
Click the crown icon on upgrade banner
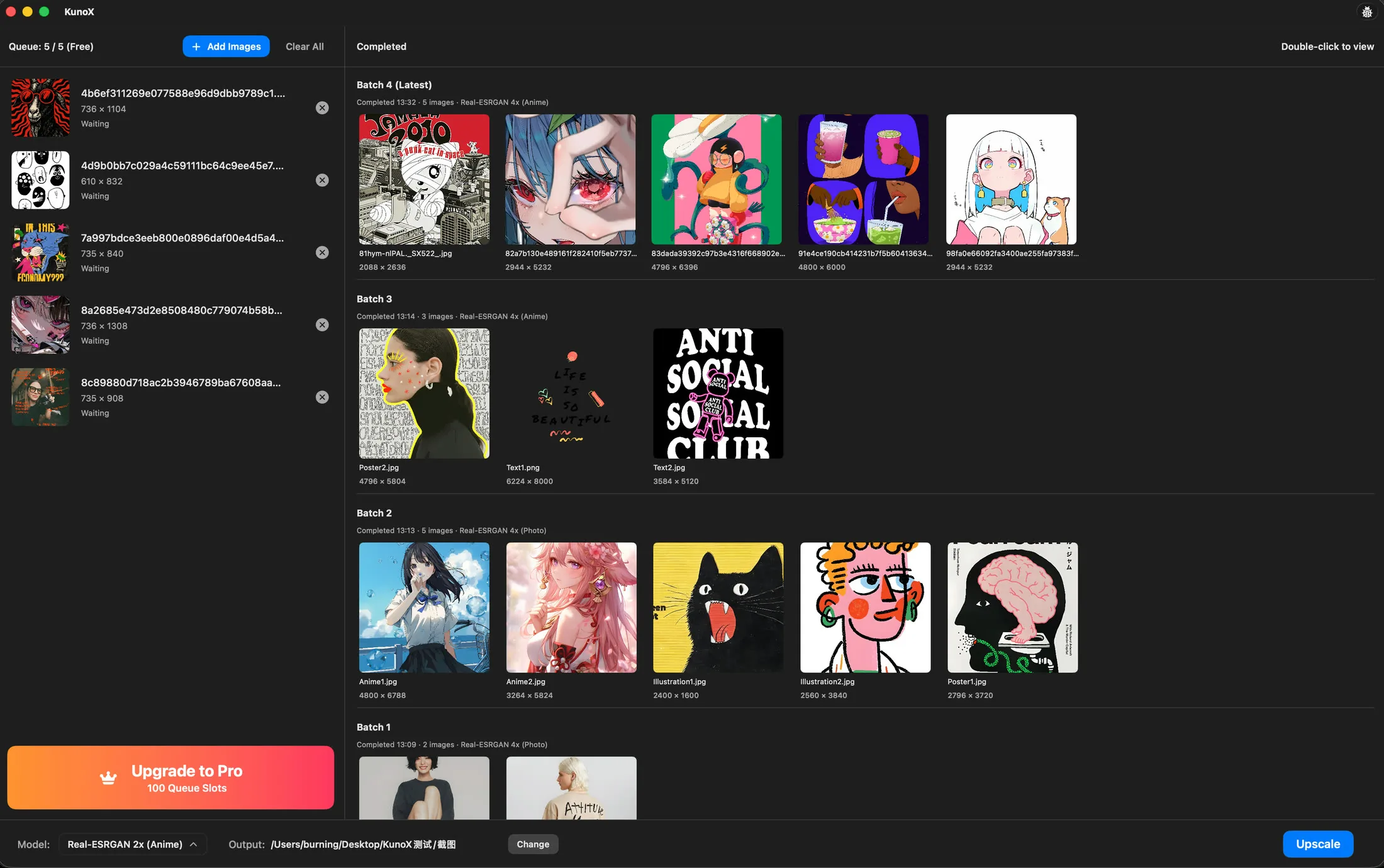(x=108, y=778)
